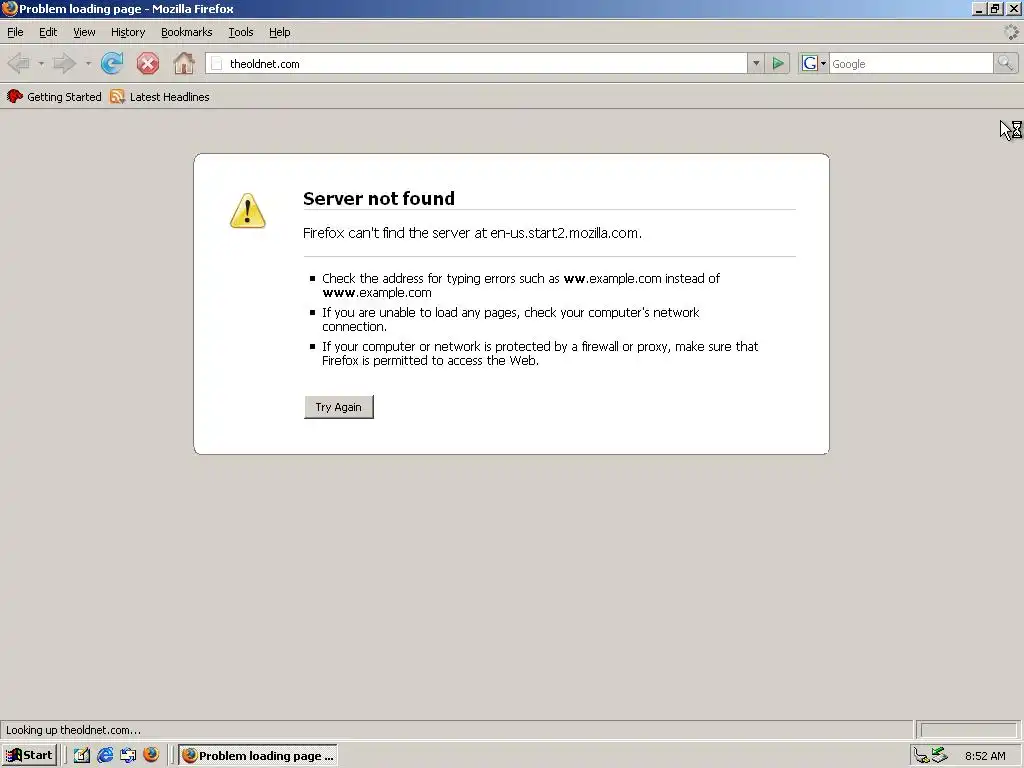Open the Home page icon

[184, 63]
